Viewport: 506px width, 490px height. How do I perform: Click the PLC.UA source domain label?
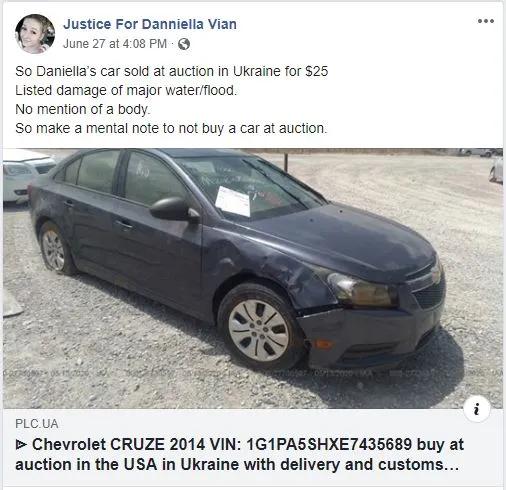(37, 424)
